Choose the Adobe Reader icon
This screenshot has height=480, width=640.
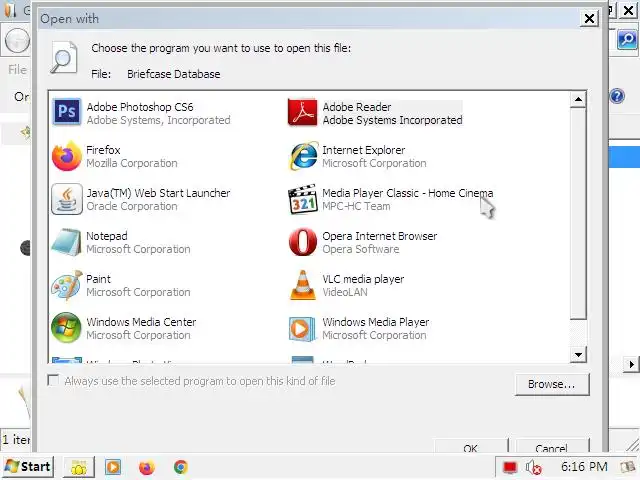click(x=302, y=112)
